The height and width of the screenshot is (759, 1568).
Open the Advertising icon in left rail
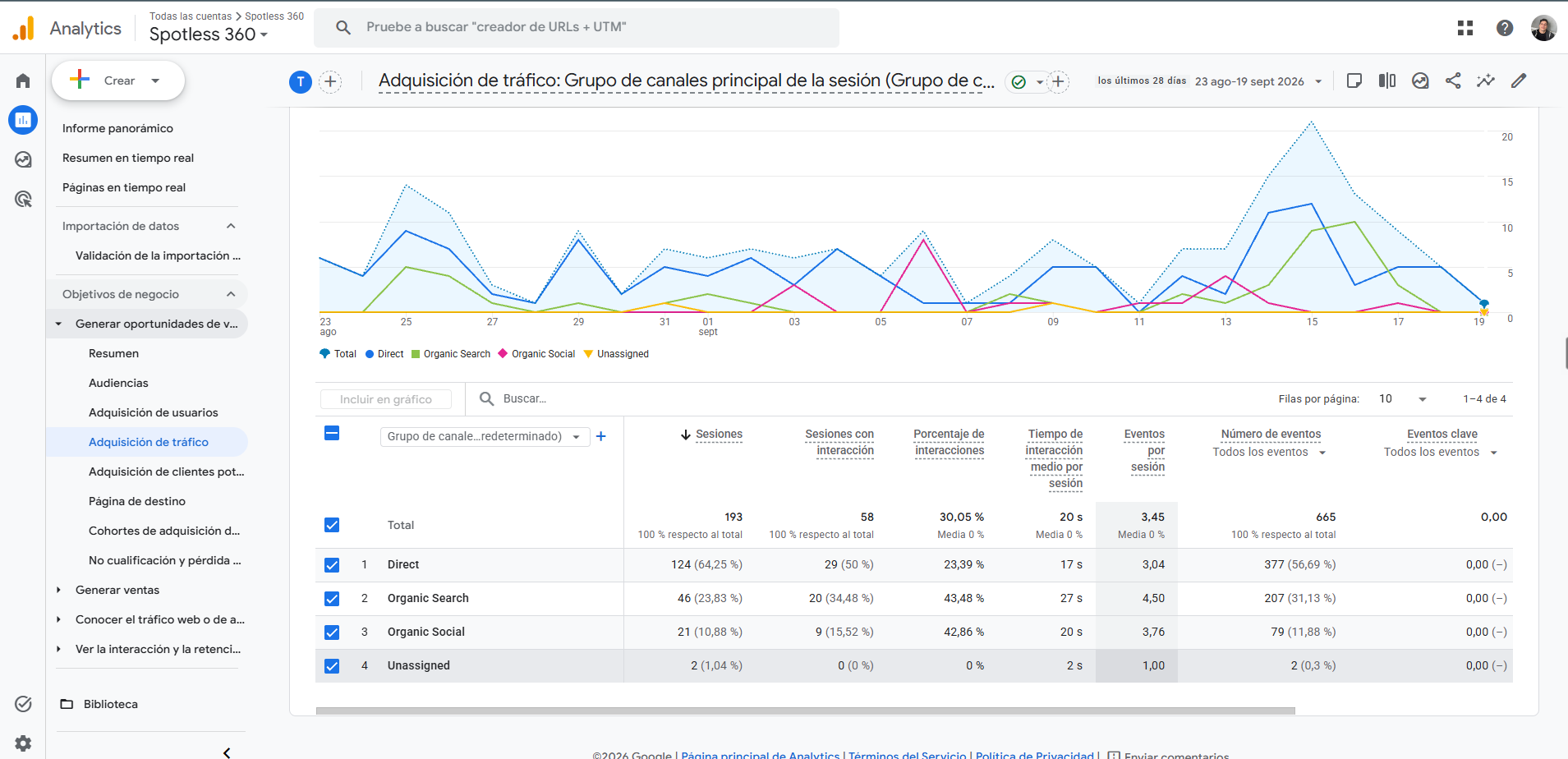click(x=23, y=199)
